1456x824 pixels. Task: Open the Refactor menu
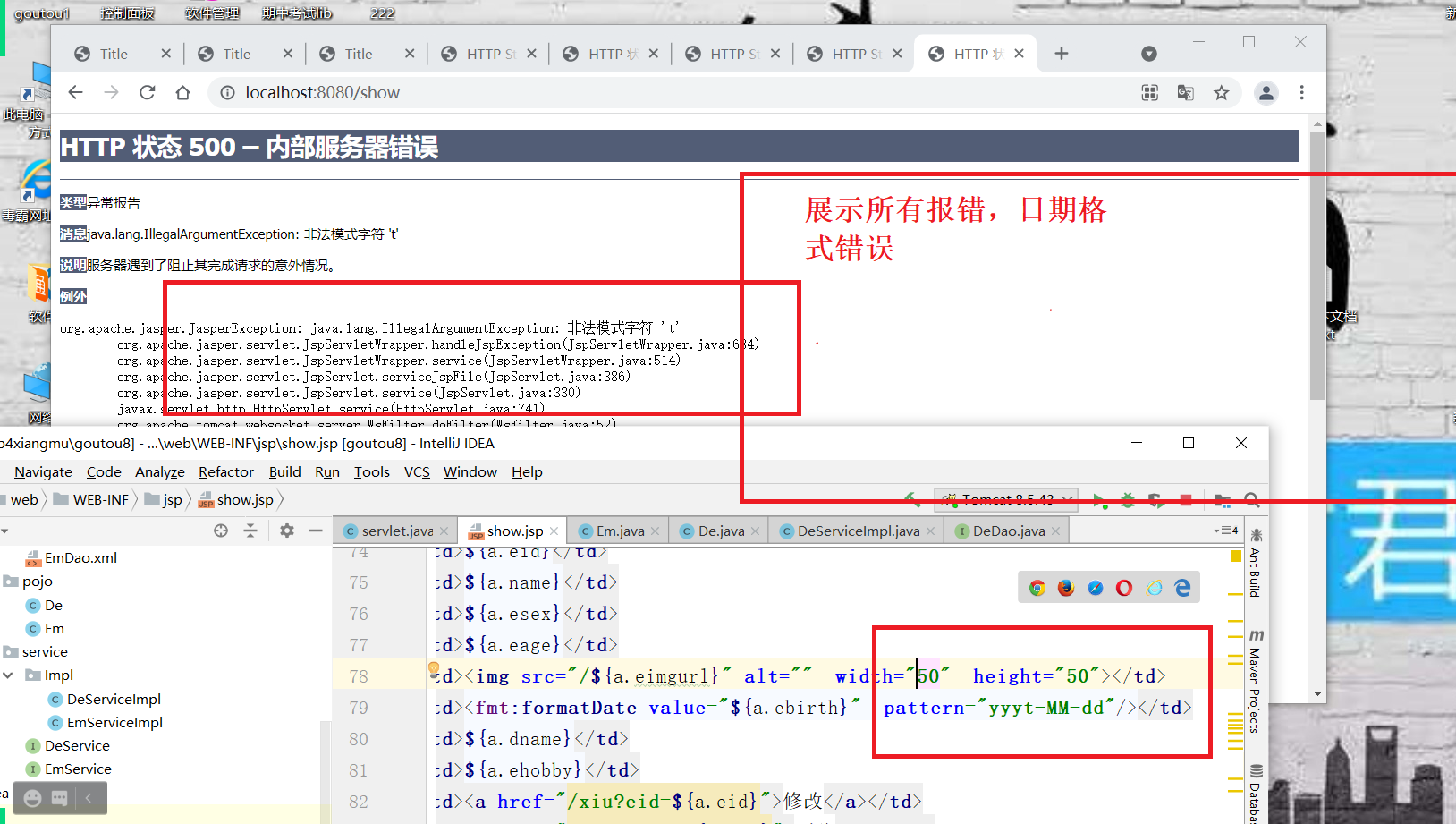[x=226, y=471]
